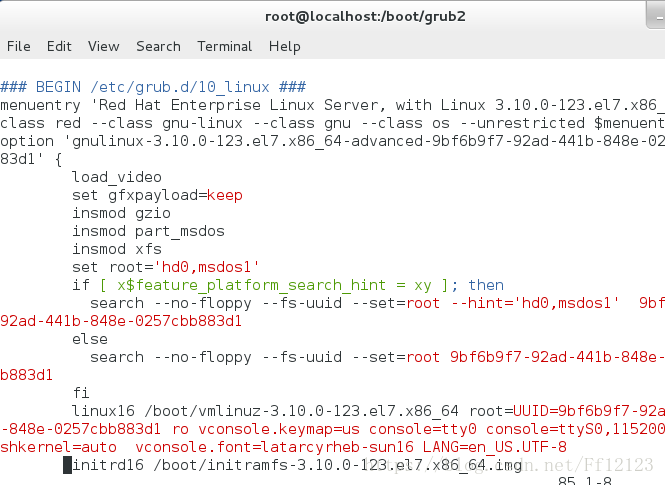Click '/boot/vmlinuz-3.10.0-123.el7.x86_64' path
This screenshot has height=485, width=665.
coord(301,411)
